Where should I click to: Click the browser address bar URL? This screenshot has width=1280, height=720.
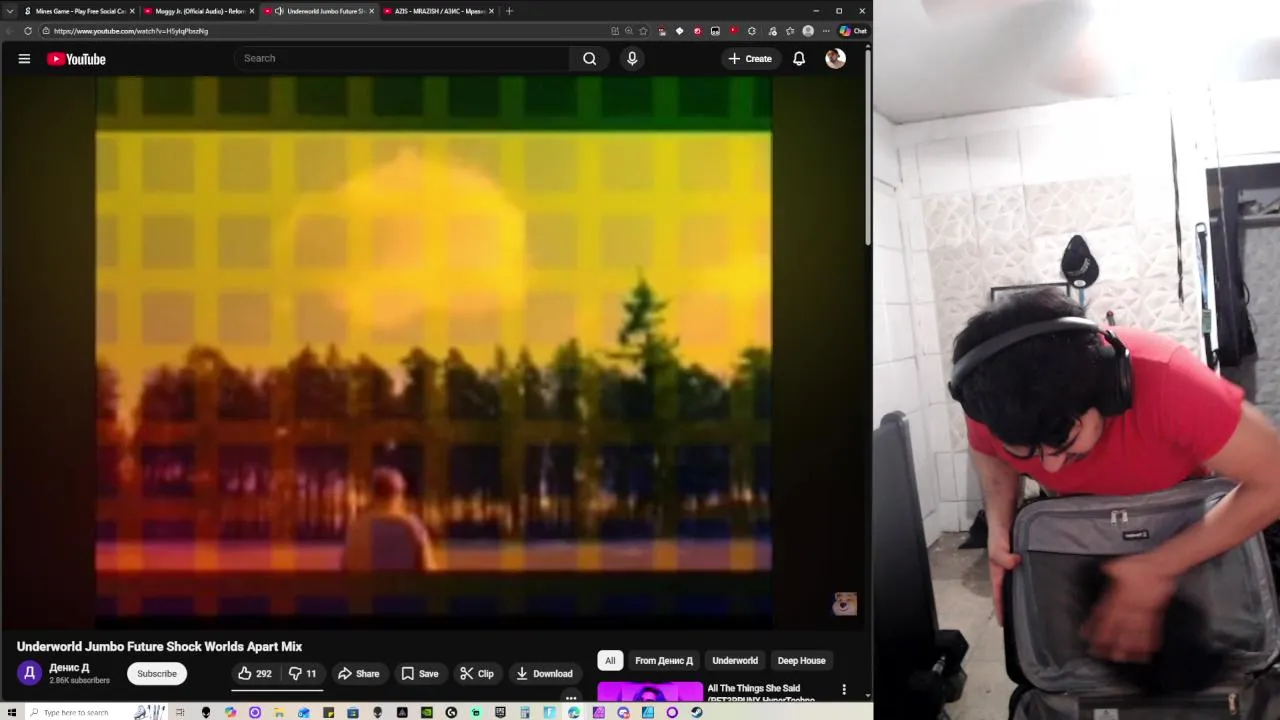click(131, 31)
